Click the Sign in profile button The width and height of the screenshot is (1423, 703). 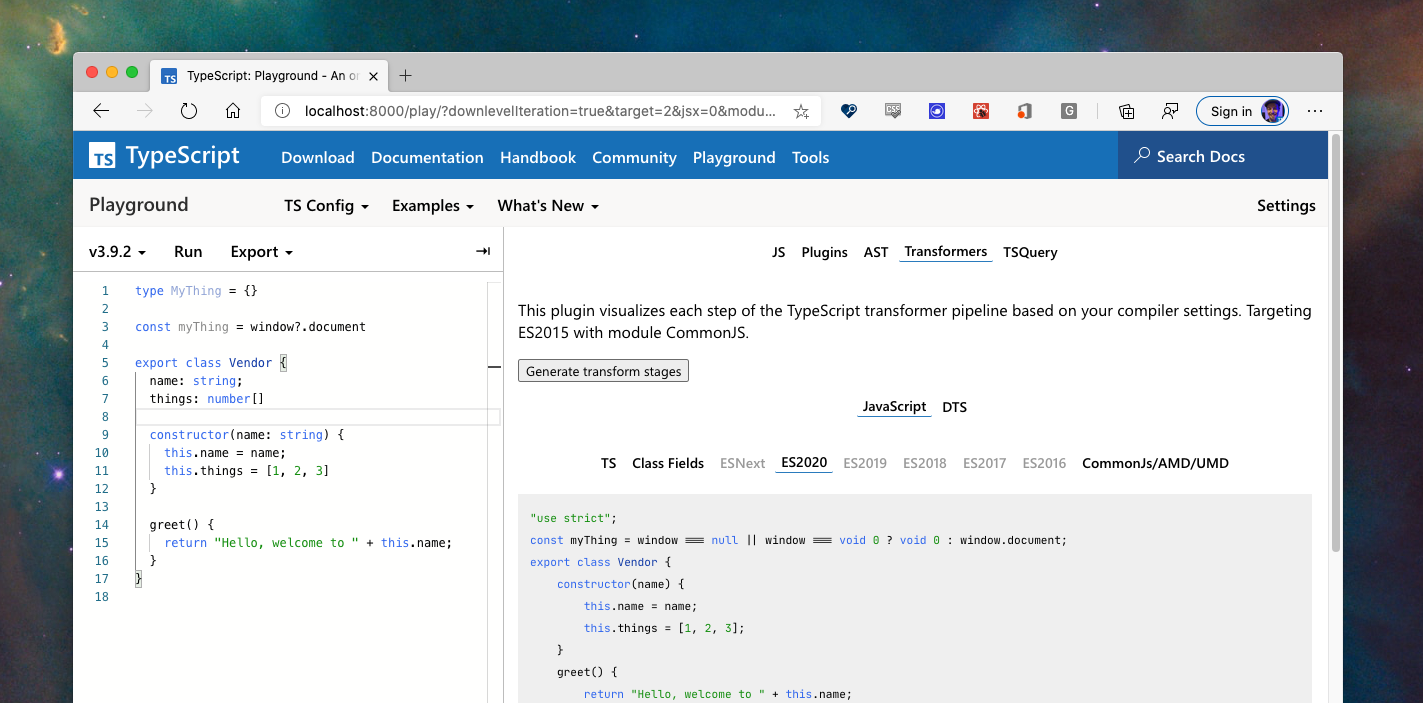point(1242,111)
